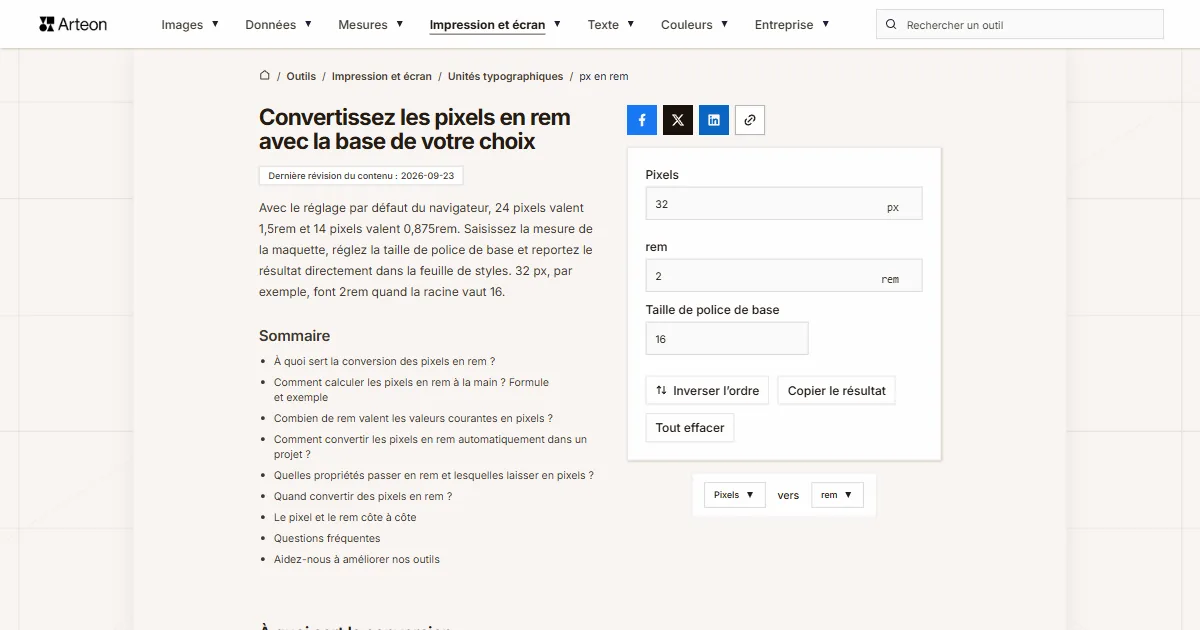Click the Dernière révision du contenu date badge
This screenshot has height=630, width=1200.
coord(361,175)
